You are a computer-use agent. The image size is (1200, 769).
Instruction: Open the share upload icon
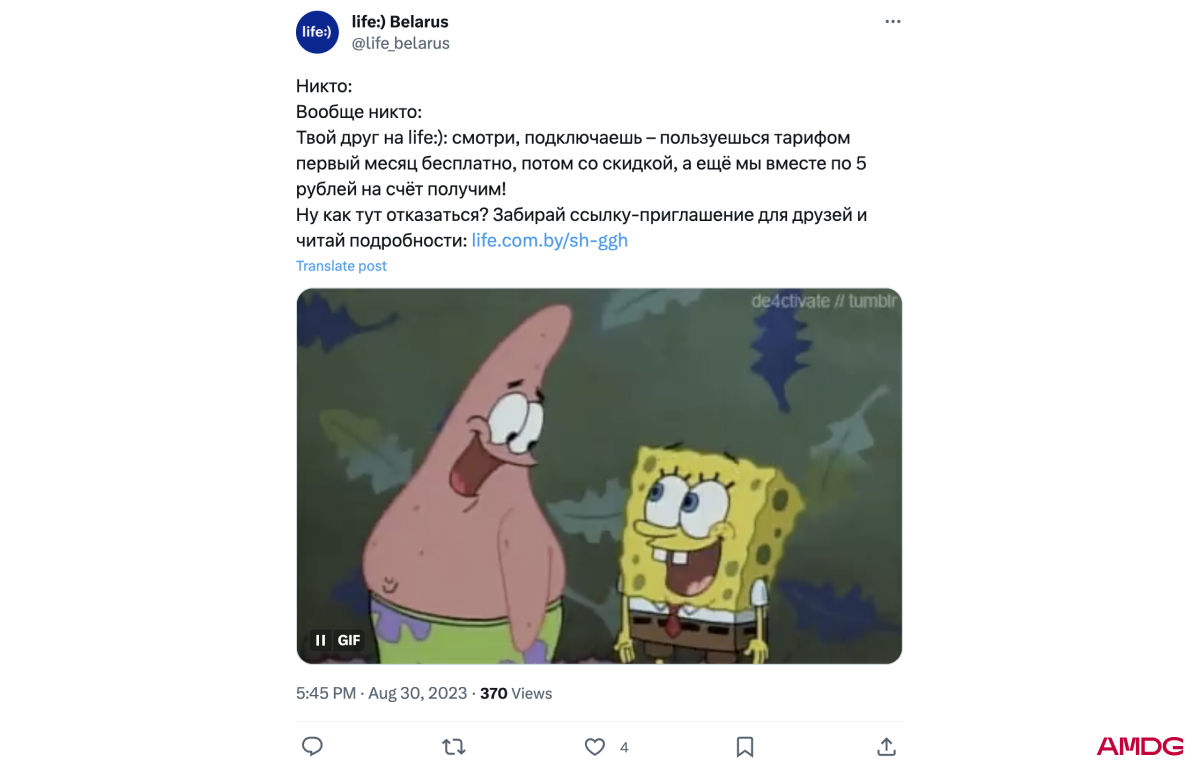[x=886, y=746]
